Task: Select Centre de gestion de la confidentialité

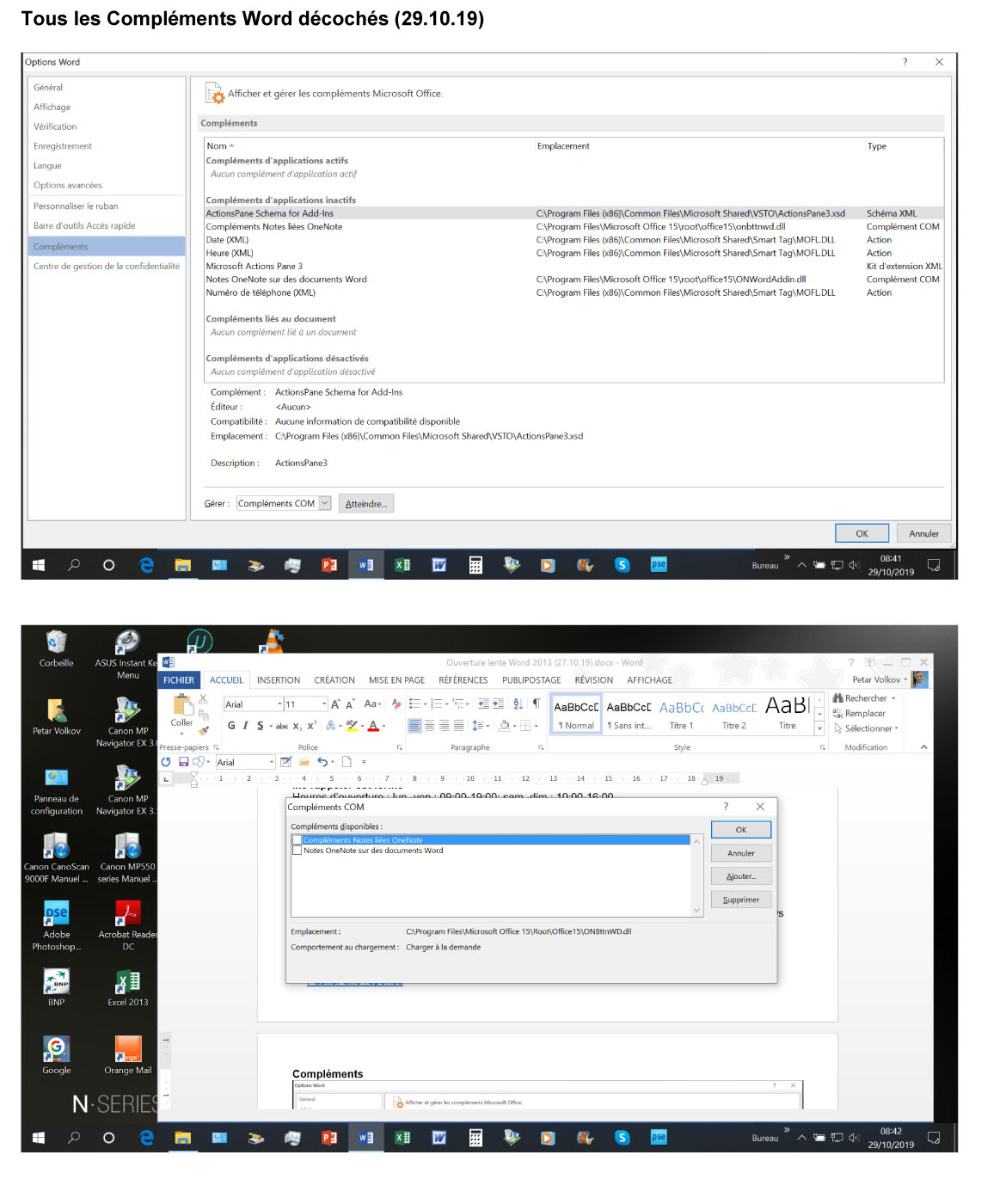Action: pyautogui.click(x=107, y=267)
